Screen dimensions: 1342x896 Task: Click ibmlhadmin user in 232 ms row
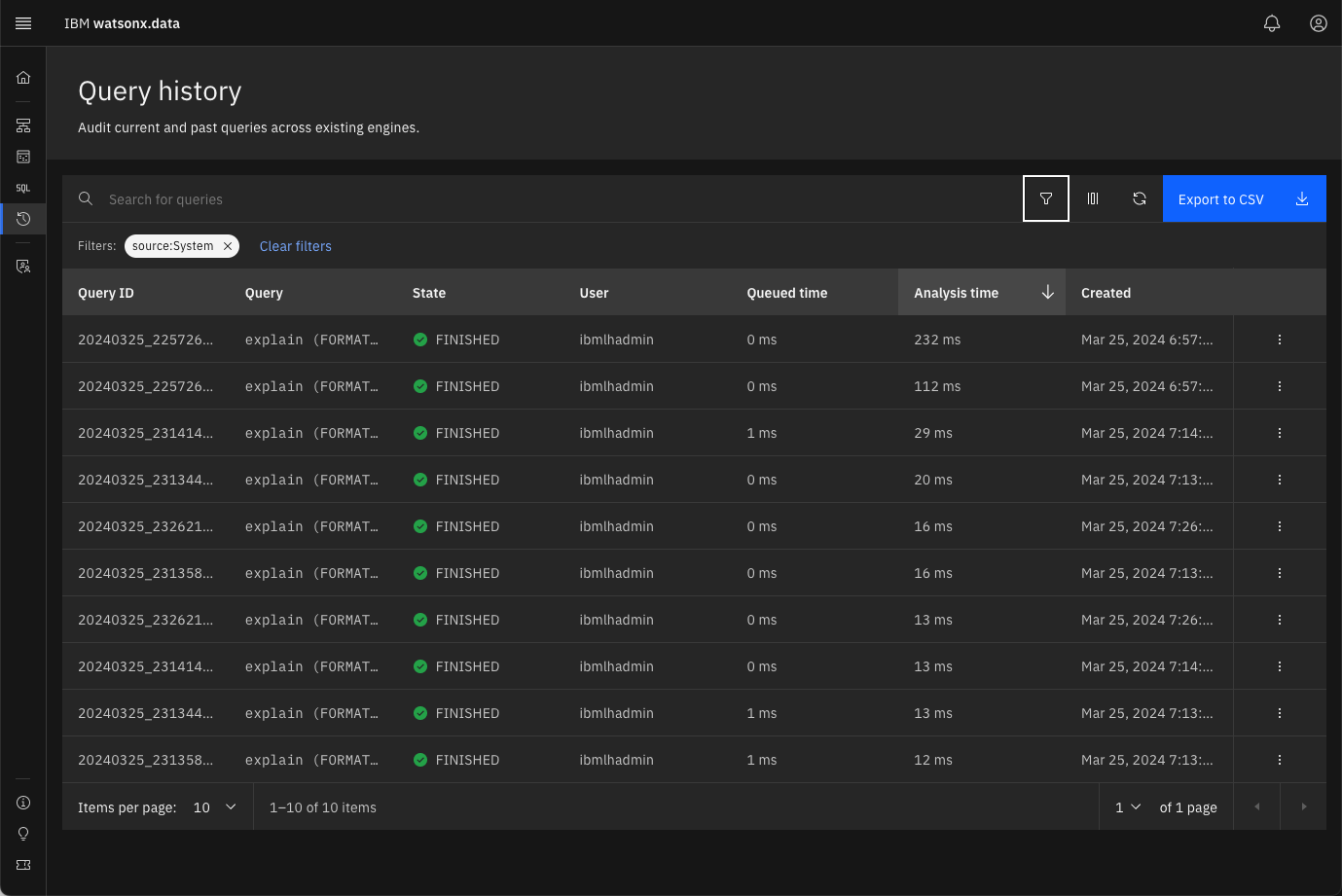pos(616,340)
